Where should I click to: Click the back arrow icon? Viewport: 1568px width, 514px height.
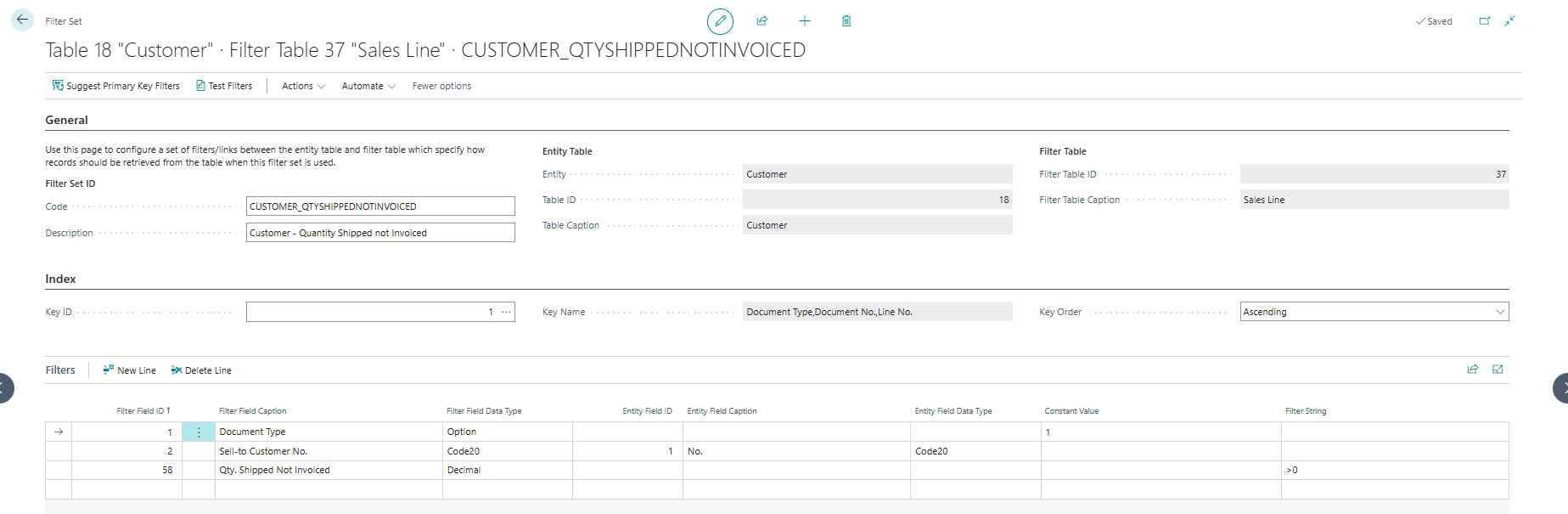pos(22,20)
